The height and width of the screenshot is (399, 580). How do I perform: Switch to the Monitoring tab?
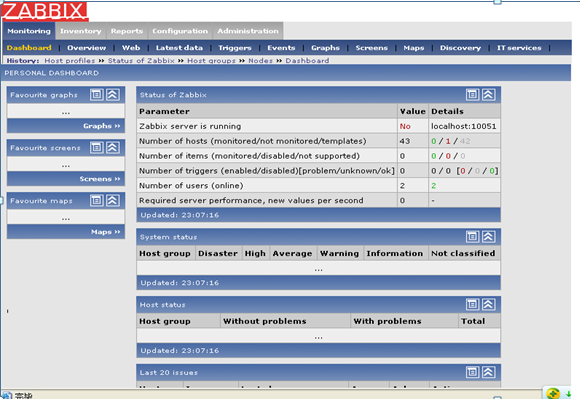29,31
